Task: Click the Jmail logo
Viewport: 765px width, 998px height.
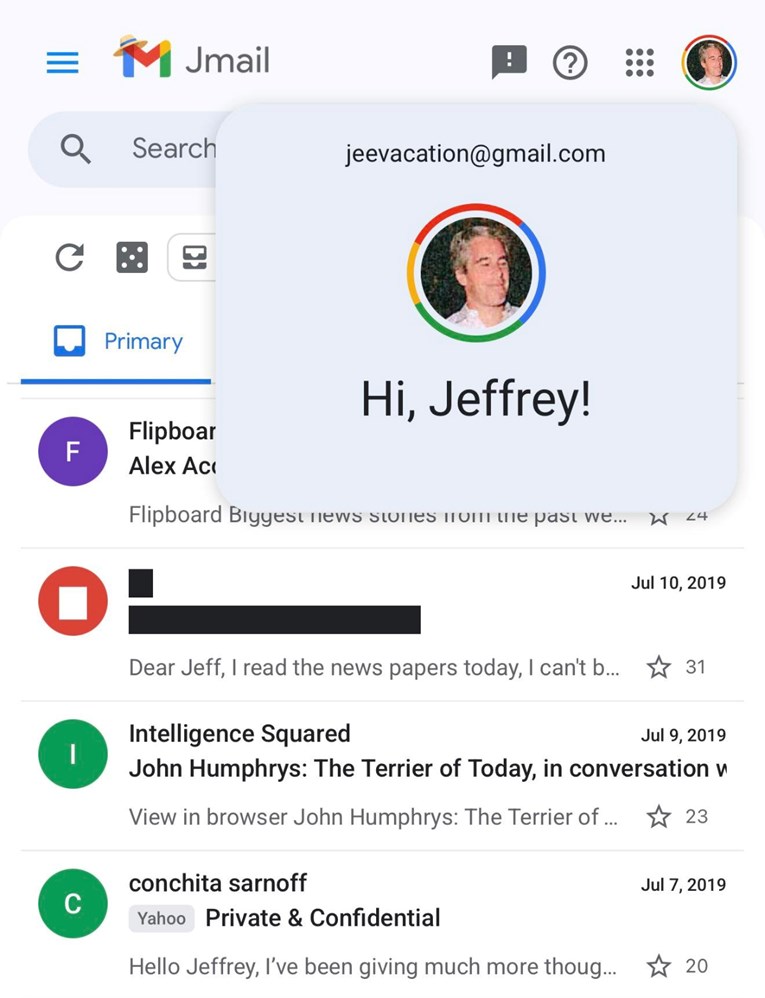Action: (191, 61)
